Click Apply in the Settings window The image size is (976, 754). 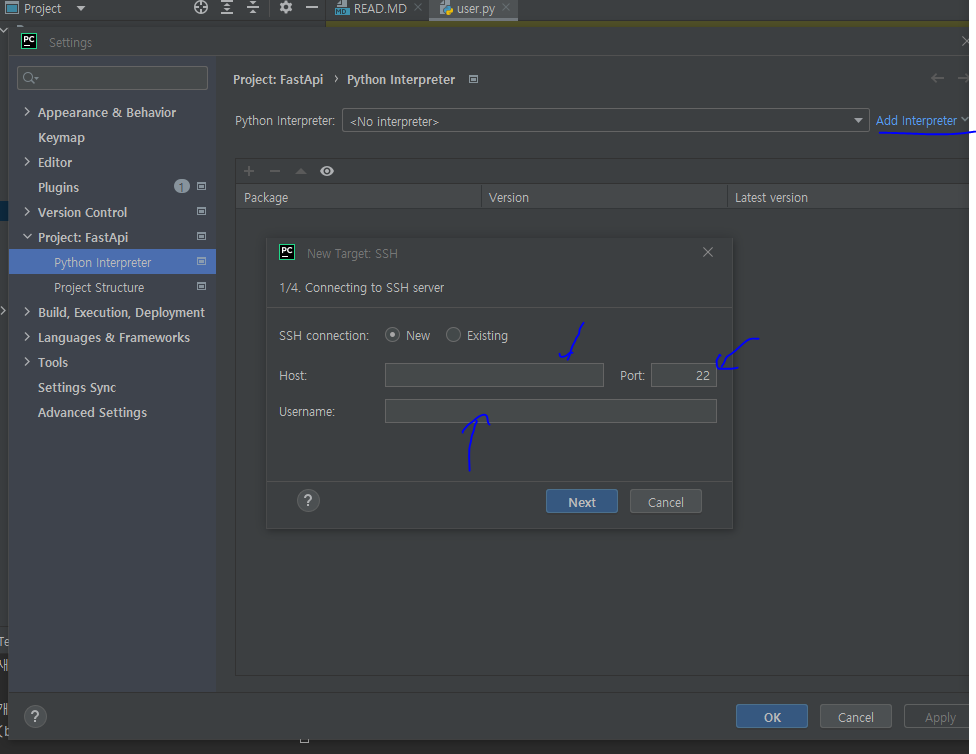[939, 717]
